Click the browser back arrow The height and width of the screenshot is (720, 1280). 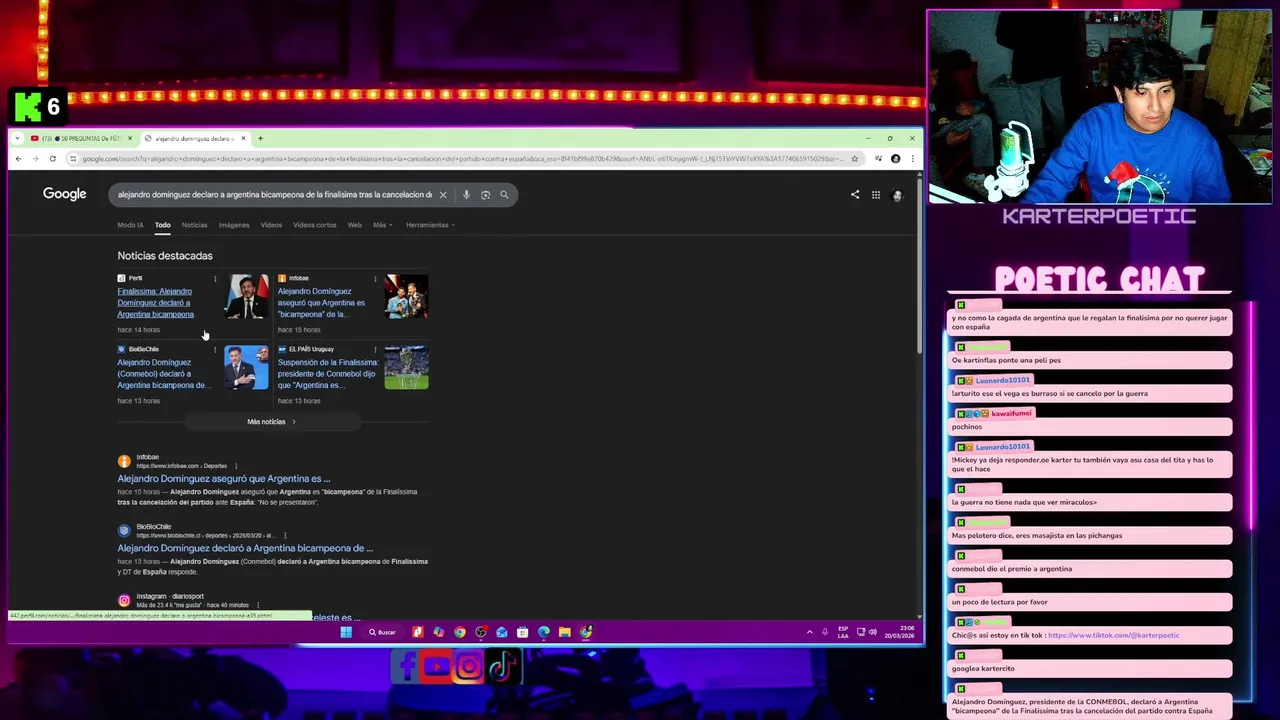pos(18,158)
